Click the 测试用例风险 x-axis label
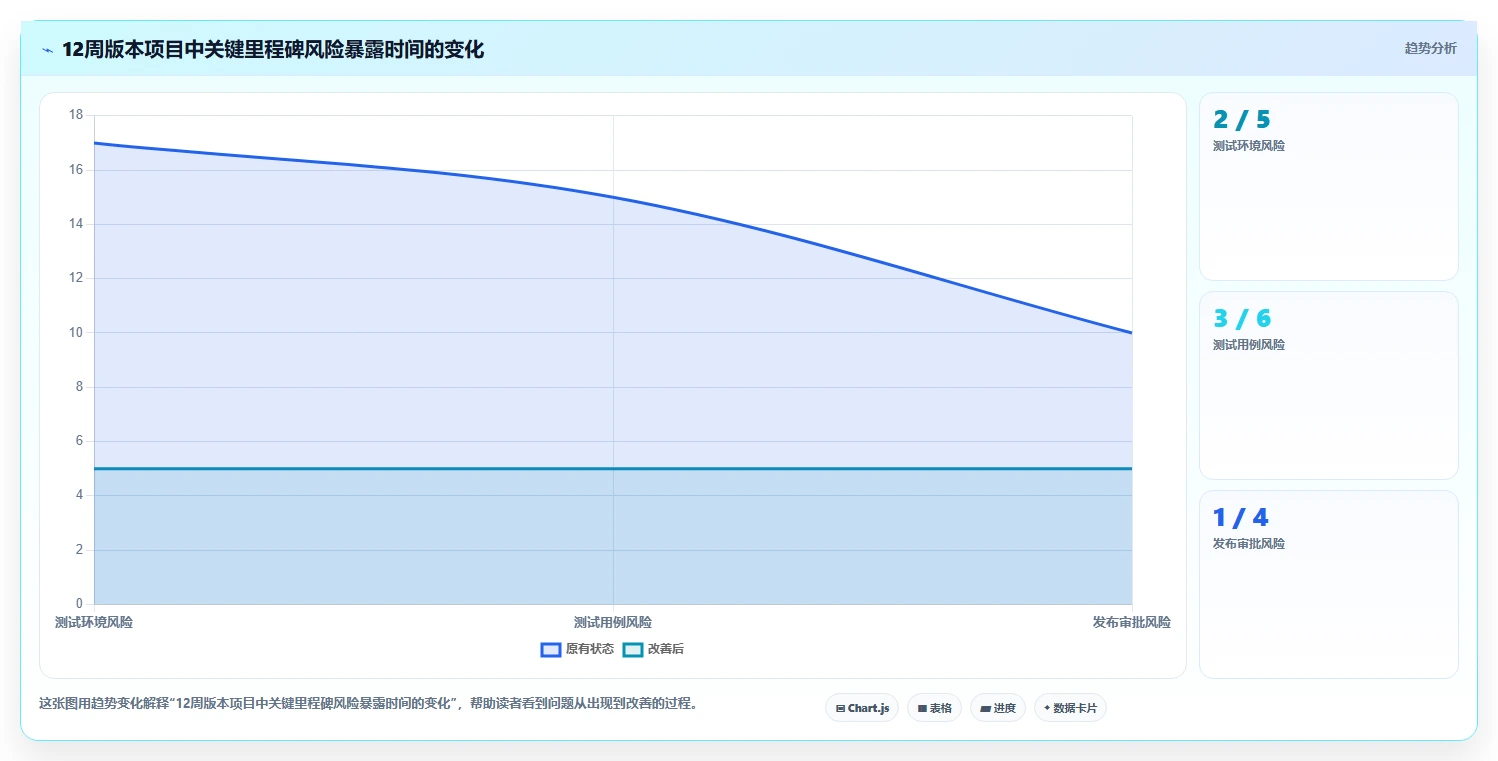The width and height of the screenshot is (1498, 761). pyautogui.click(x=613, y=622)
